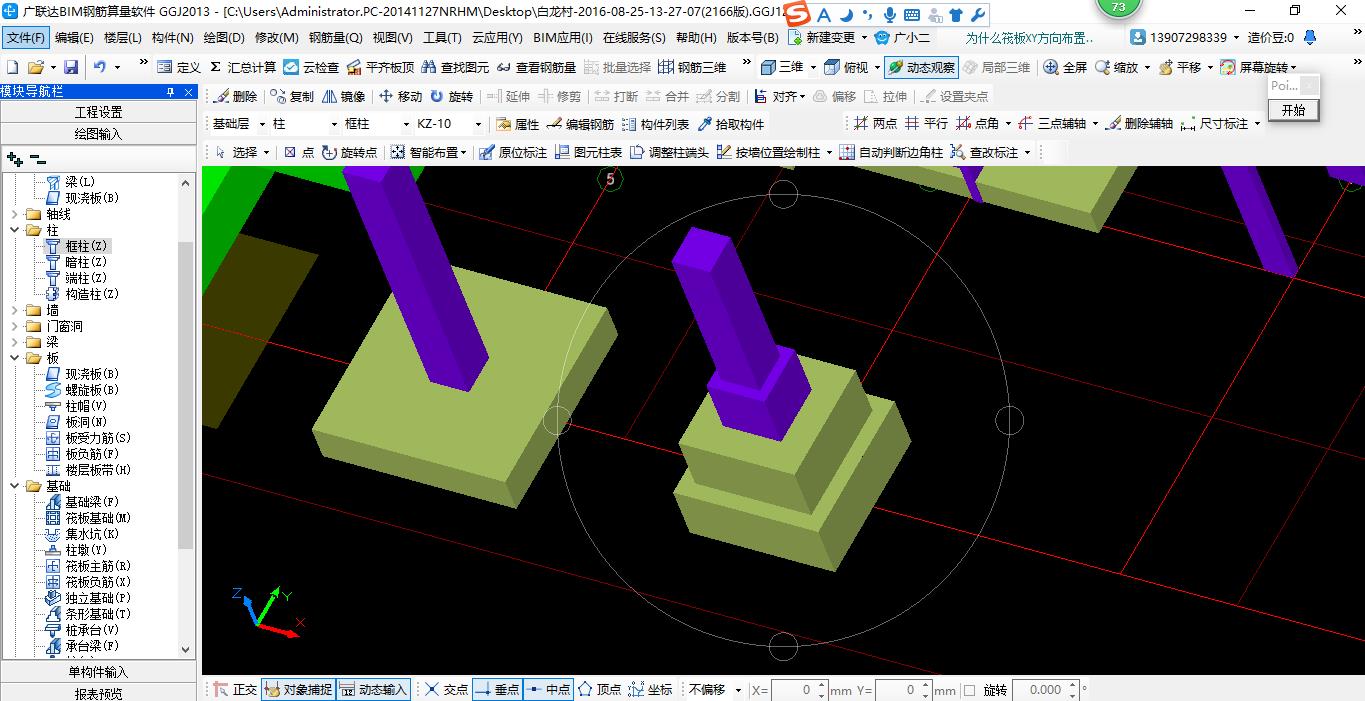The image size is (1365, 701).
Task: Select the 删除 delete tool
Action: 235,96
